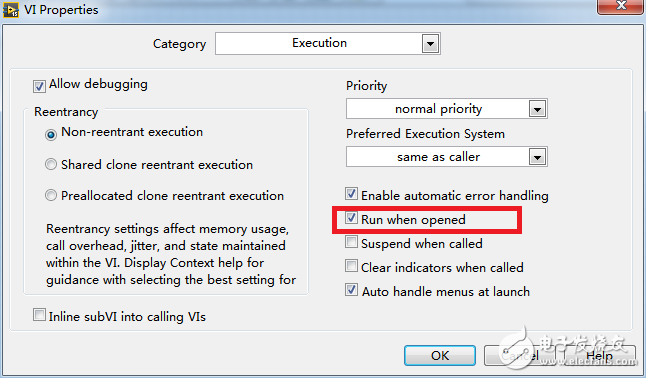Click the normal priority combo box
Viewport: 646px width, 378px height.
(447, 109)
